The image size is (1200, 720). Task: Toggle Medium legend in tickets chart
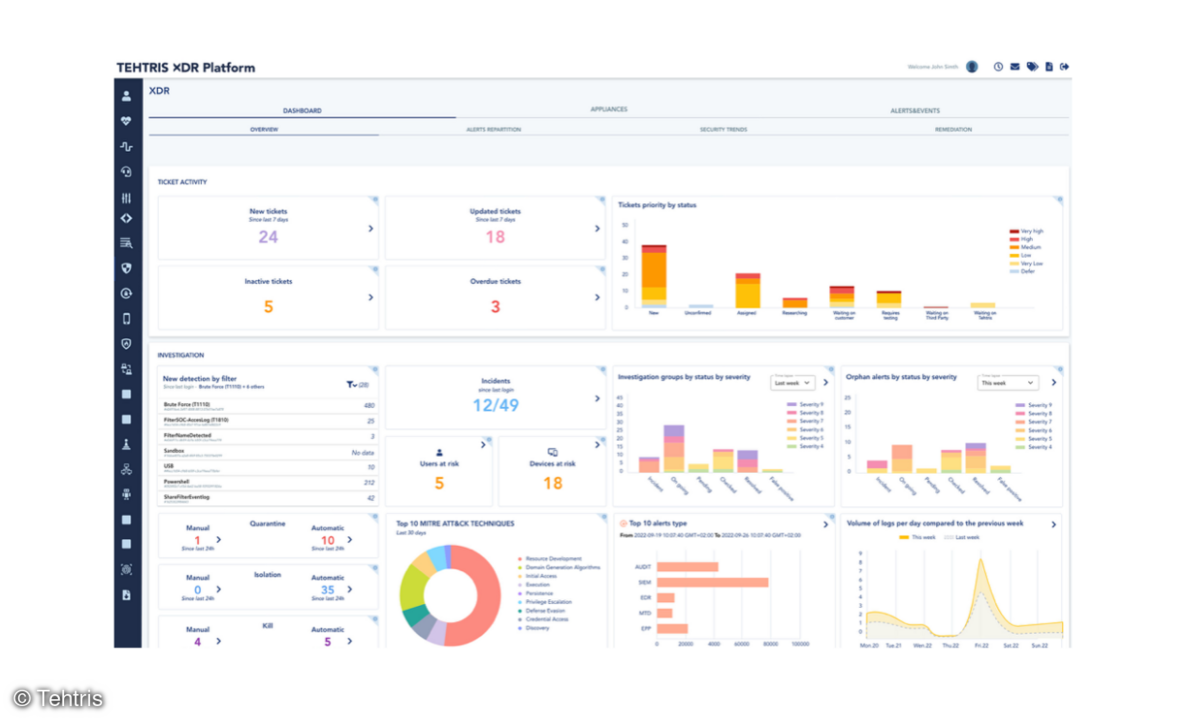point(1026,247)
